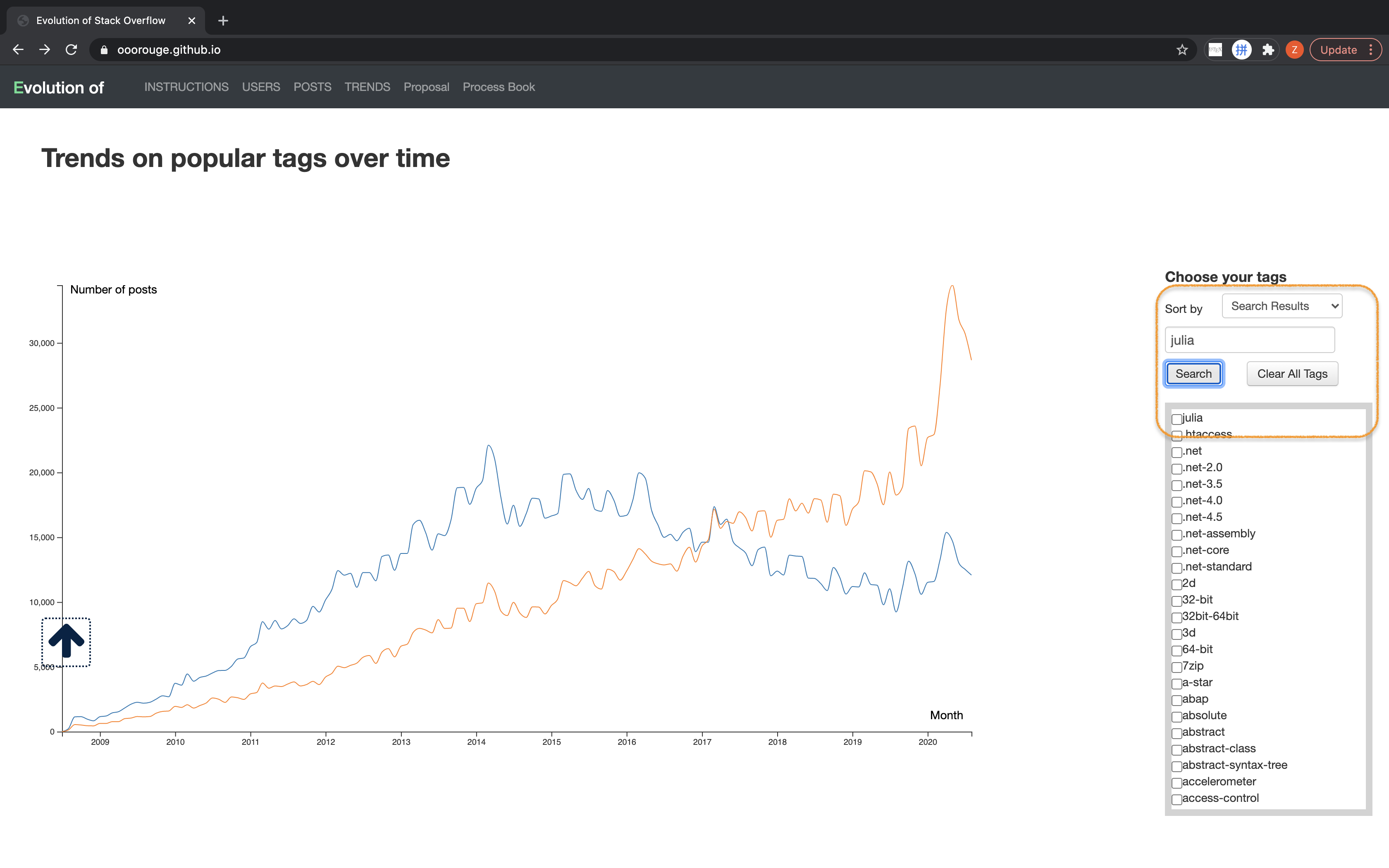Open the POSTS nav item

pyautogui.click(x=312, y=87)
